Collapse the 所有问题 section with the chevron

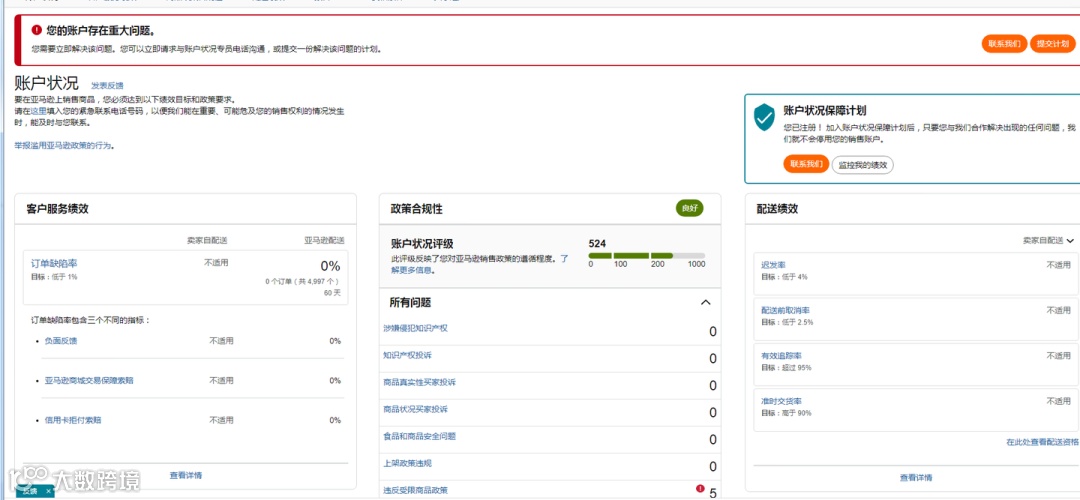pyautogui.click(x=705, y=302)
